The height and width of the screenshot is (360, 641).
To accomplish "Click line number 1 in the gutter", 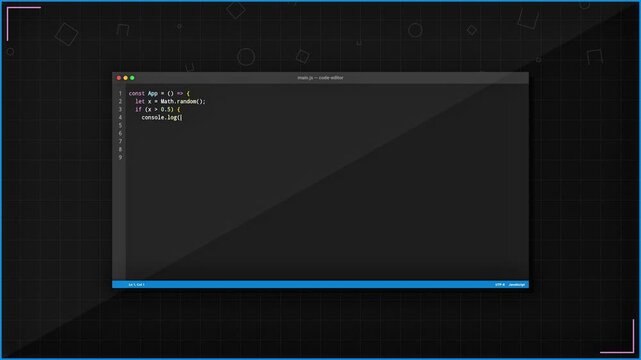I will point(120,94).
